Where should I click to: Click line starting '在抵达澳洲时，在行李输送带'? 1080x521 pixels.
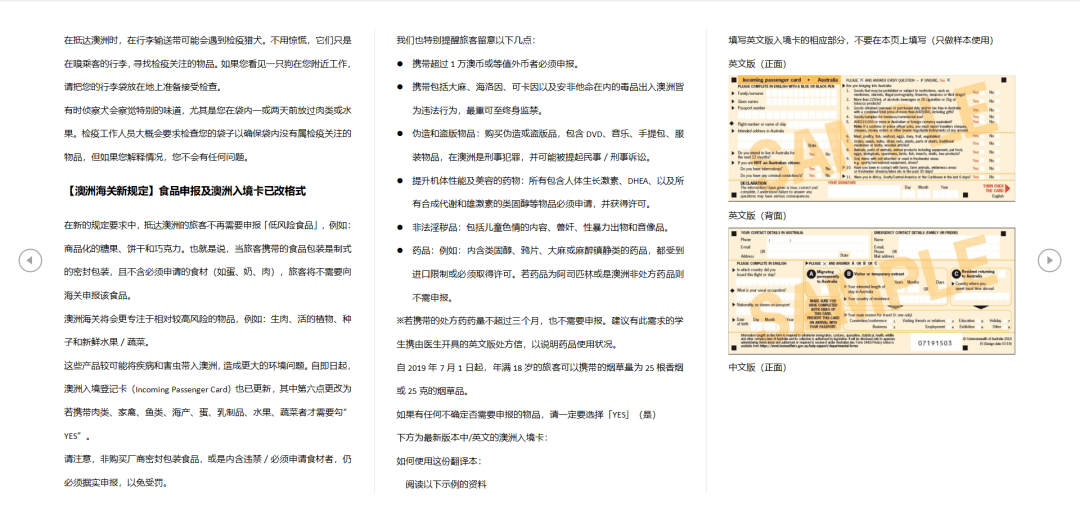coord(208,40)
